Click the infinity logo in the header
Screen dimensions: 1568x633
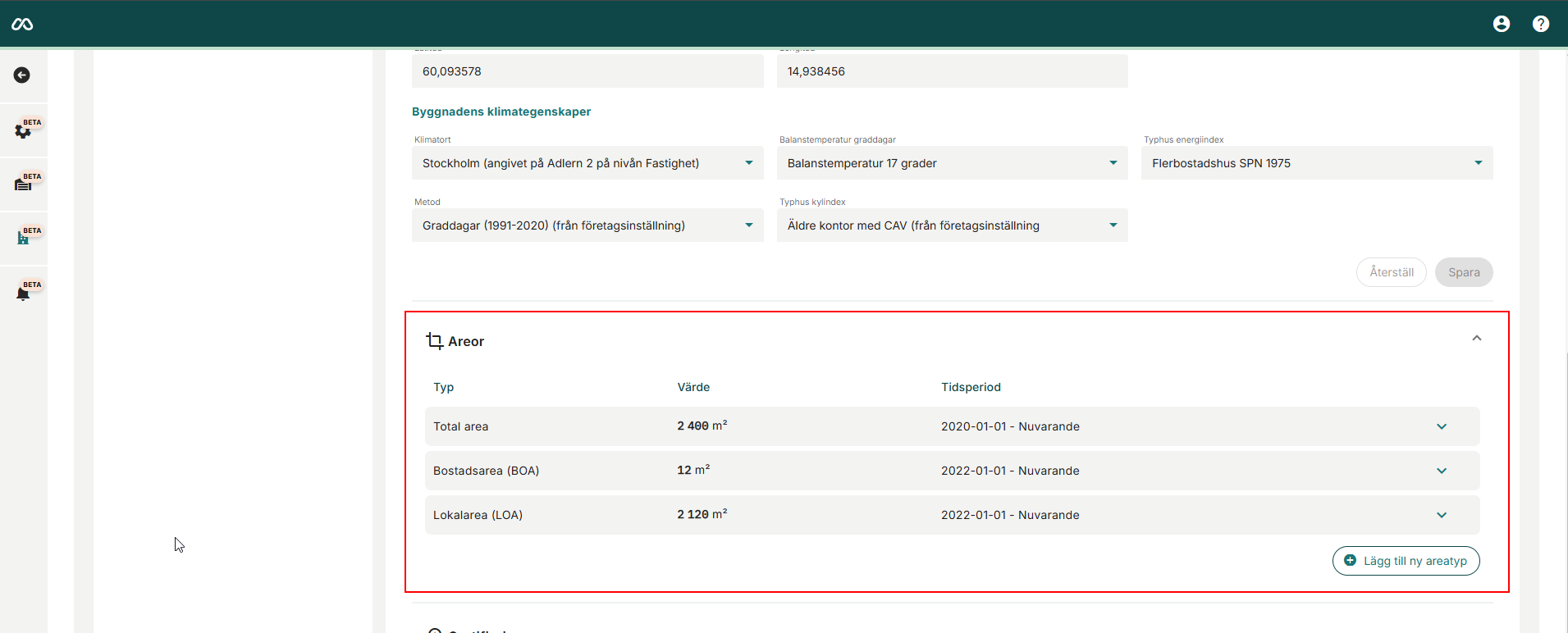[22, 25]
